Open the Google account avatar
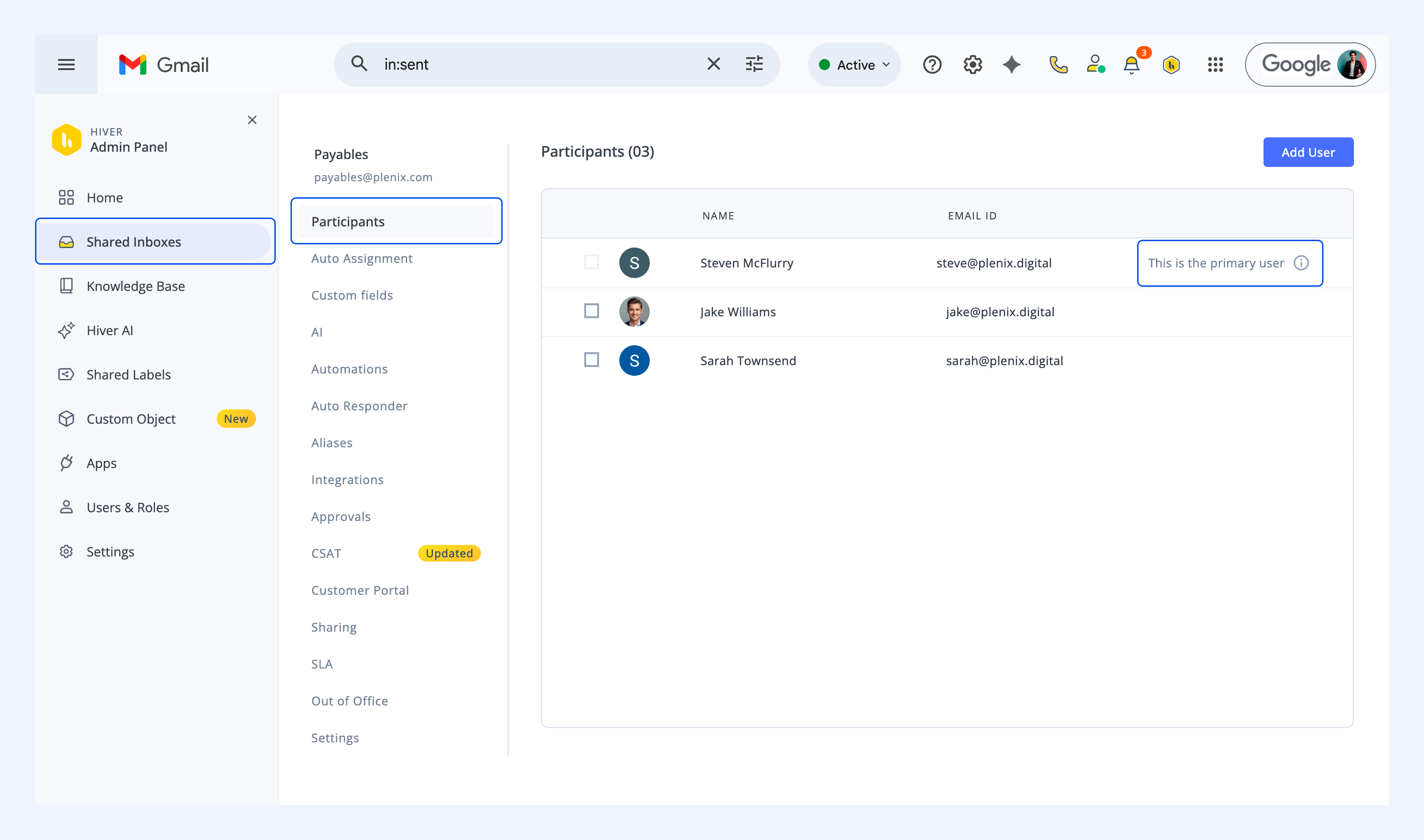This screenshot has height=840, width=1424. point(1352,65)
